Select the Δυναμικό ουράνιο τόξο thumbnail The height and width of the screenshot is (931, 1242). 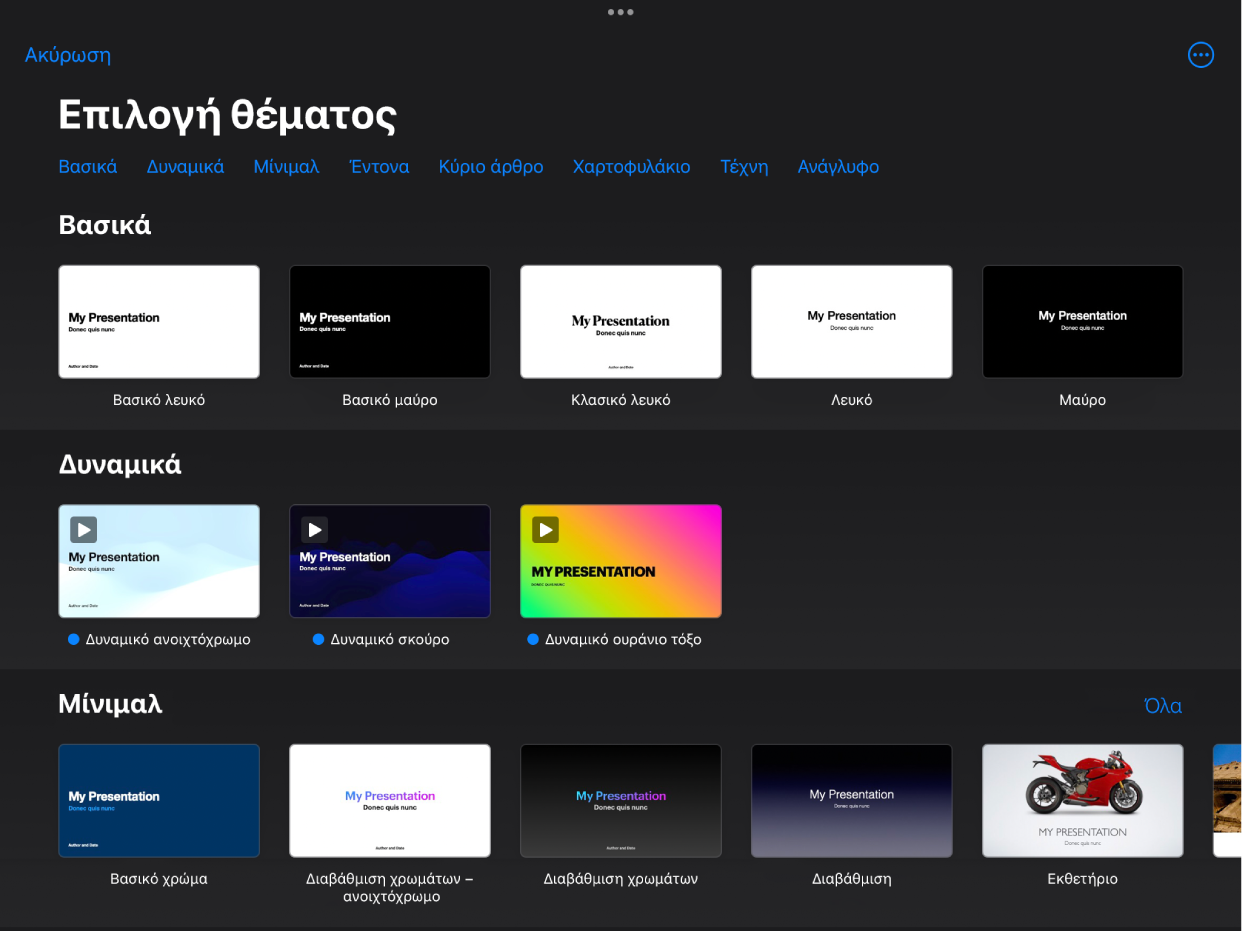click(x=621, y=561)
